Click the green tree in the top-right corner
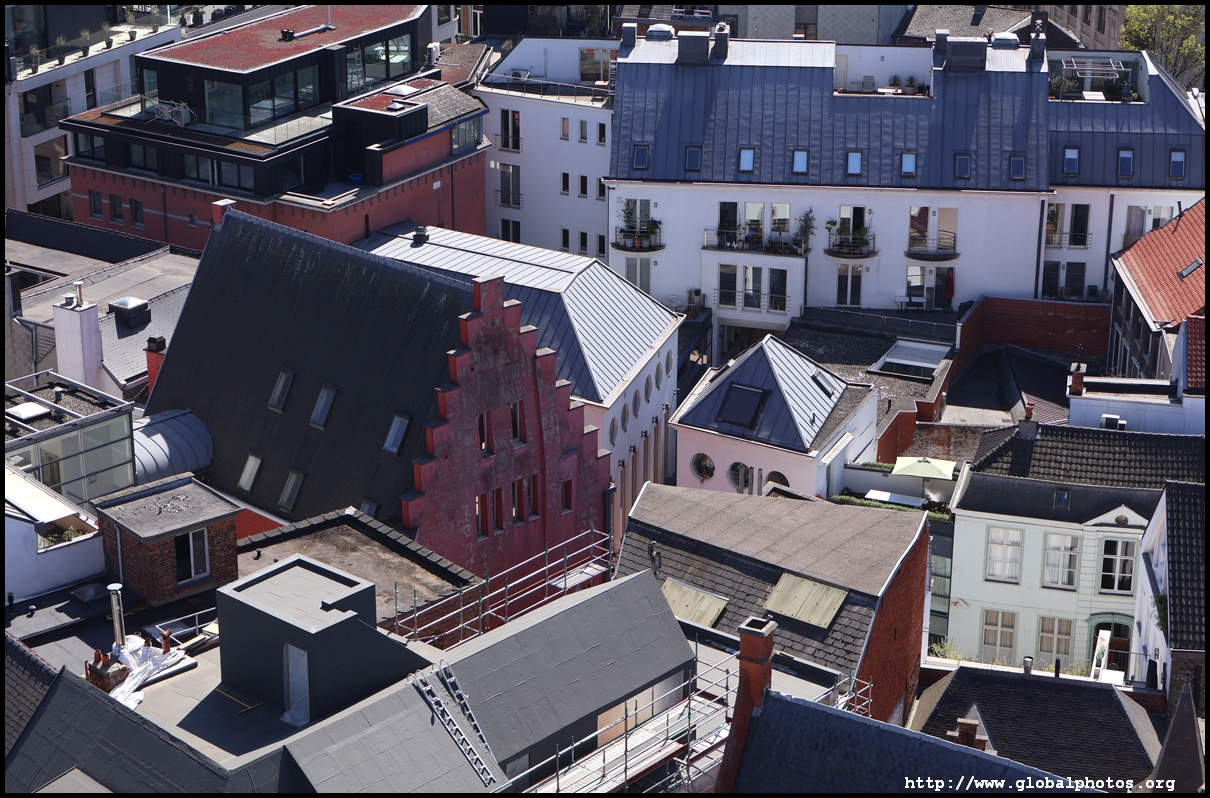The image size is (1210, 798). (x=1168, y=35)
